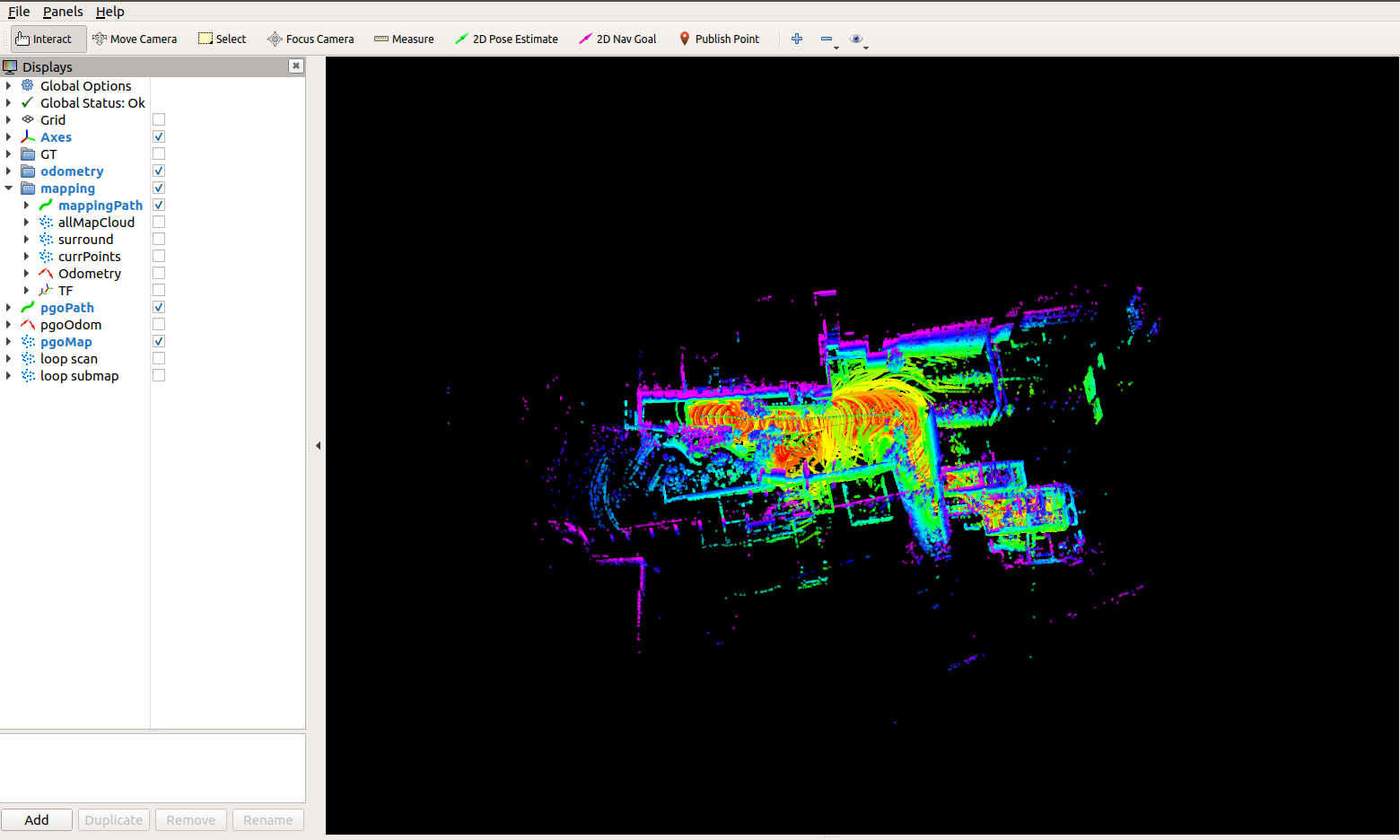The image size is (1400, 840).
Task: Close the Displays panel
Action: click(296, 66)
